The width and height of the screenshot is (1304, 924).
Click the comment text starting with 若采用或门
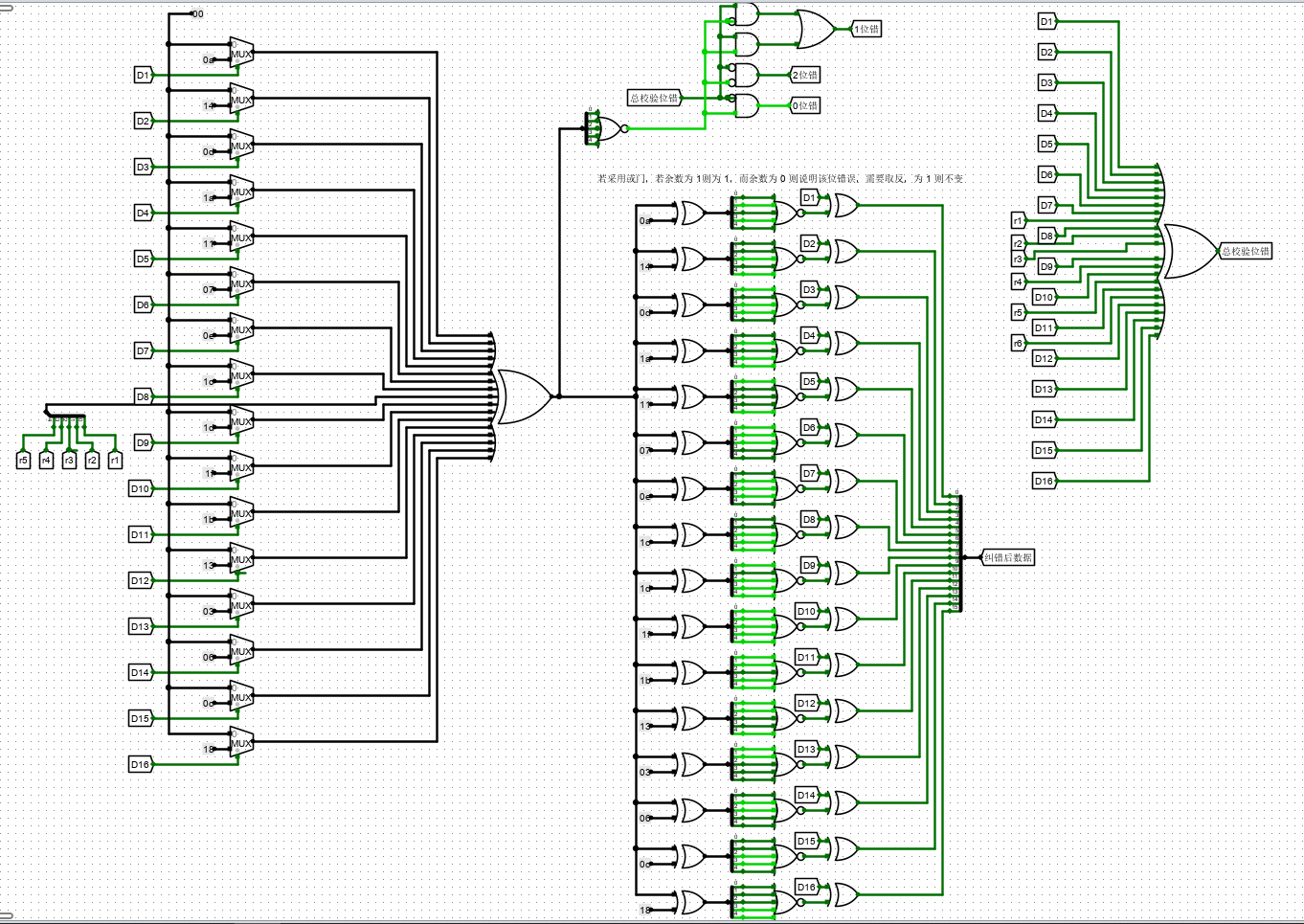pyautogui.click(x=780, y=178)
